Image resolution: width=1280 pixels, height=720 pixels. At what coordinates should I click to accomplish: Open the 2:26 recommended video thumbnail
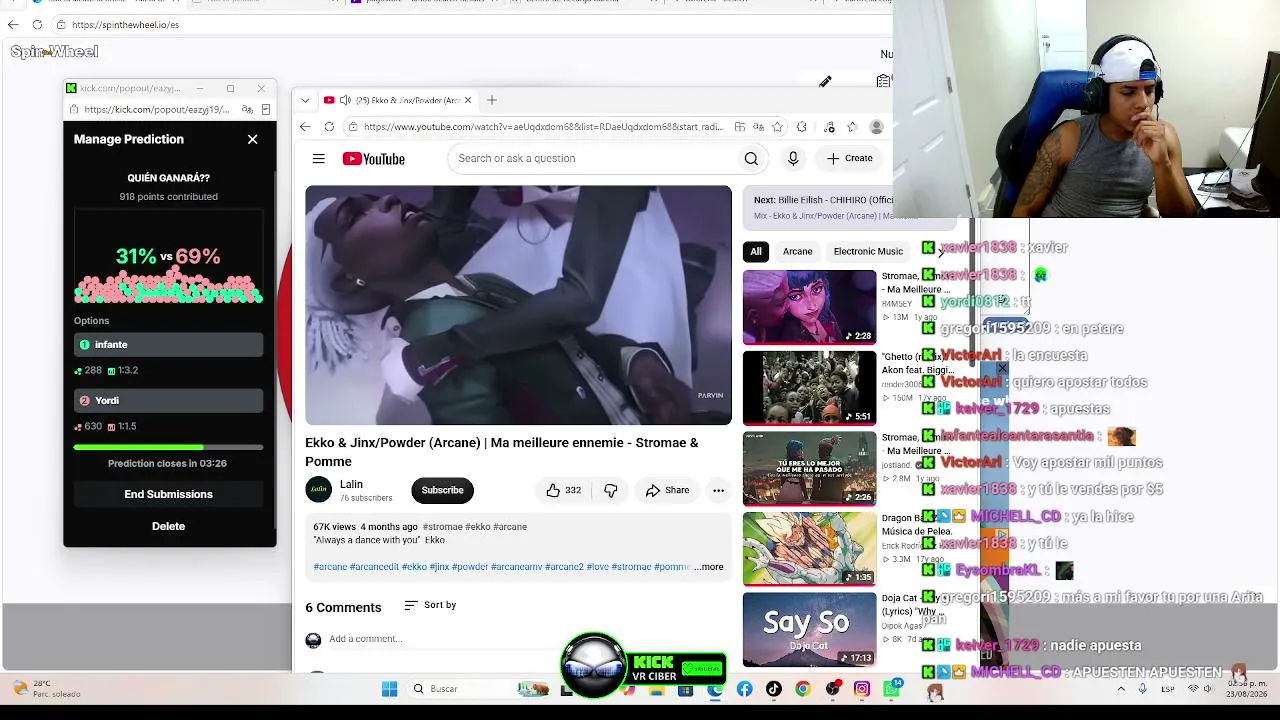click(809, 469)
